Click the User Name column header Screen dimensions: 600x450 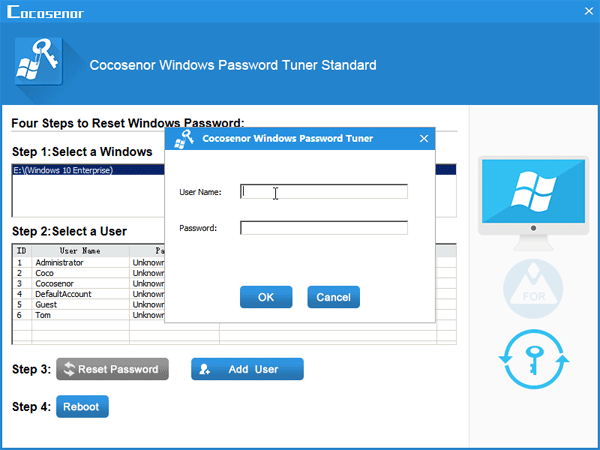pyautogui.click(x=80, y=251)
